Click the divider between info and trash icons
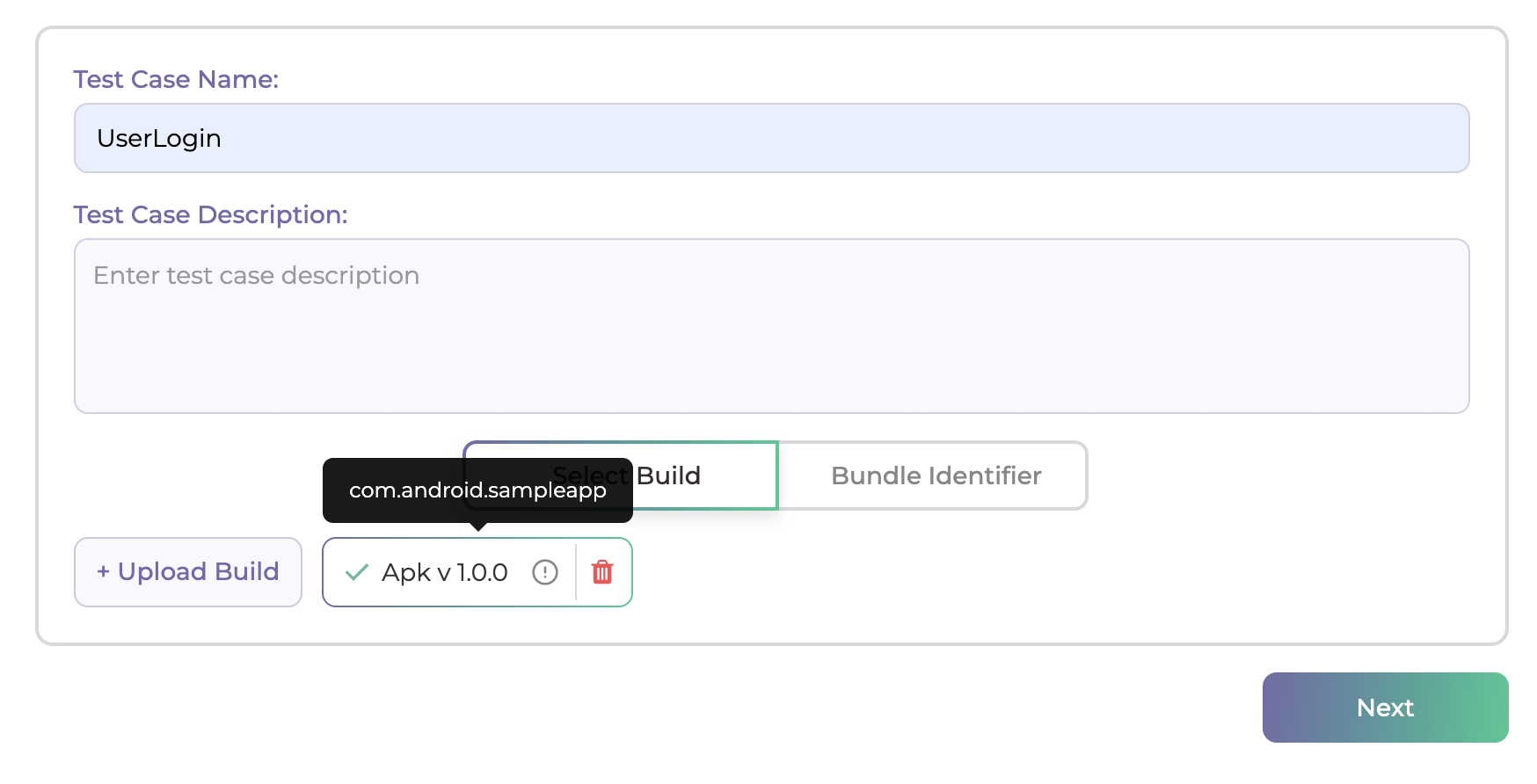1537x784 pixels. [576, 572]
